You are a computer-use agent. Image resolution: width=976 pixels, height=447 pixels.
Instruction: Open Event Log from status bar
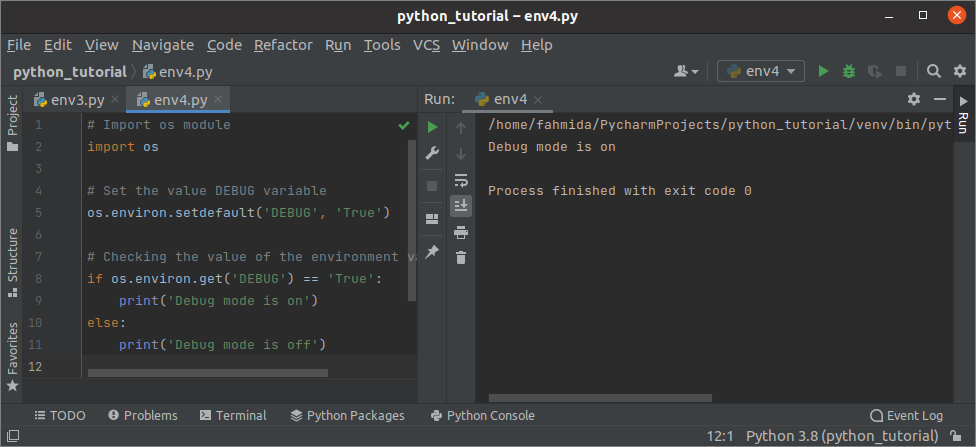point(906,415)
